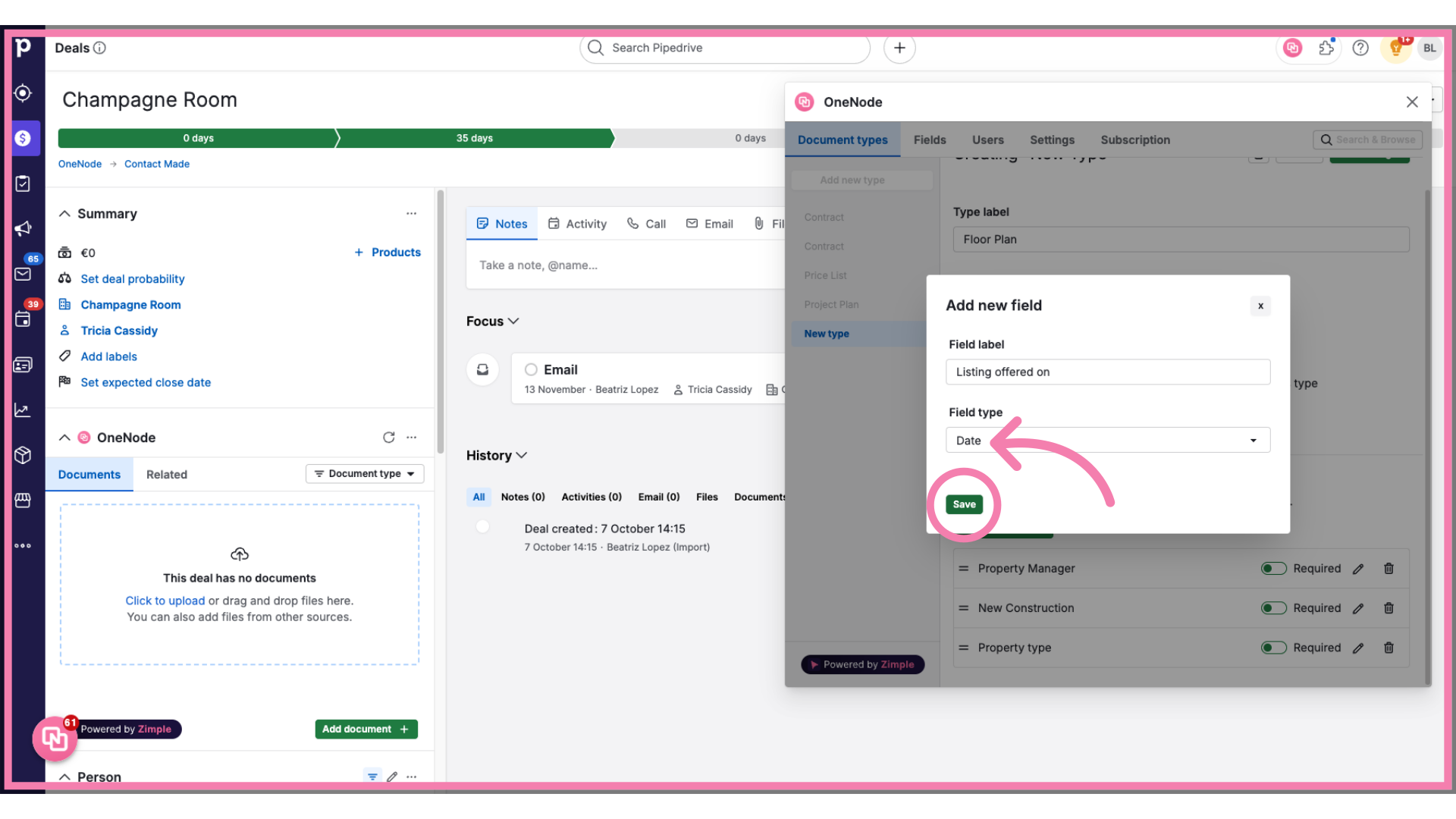Open the BL user avatar menu

coord(1429,48)
